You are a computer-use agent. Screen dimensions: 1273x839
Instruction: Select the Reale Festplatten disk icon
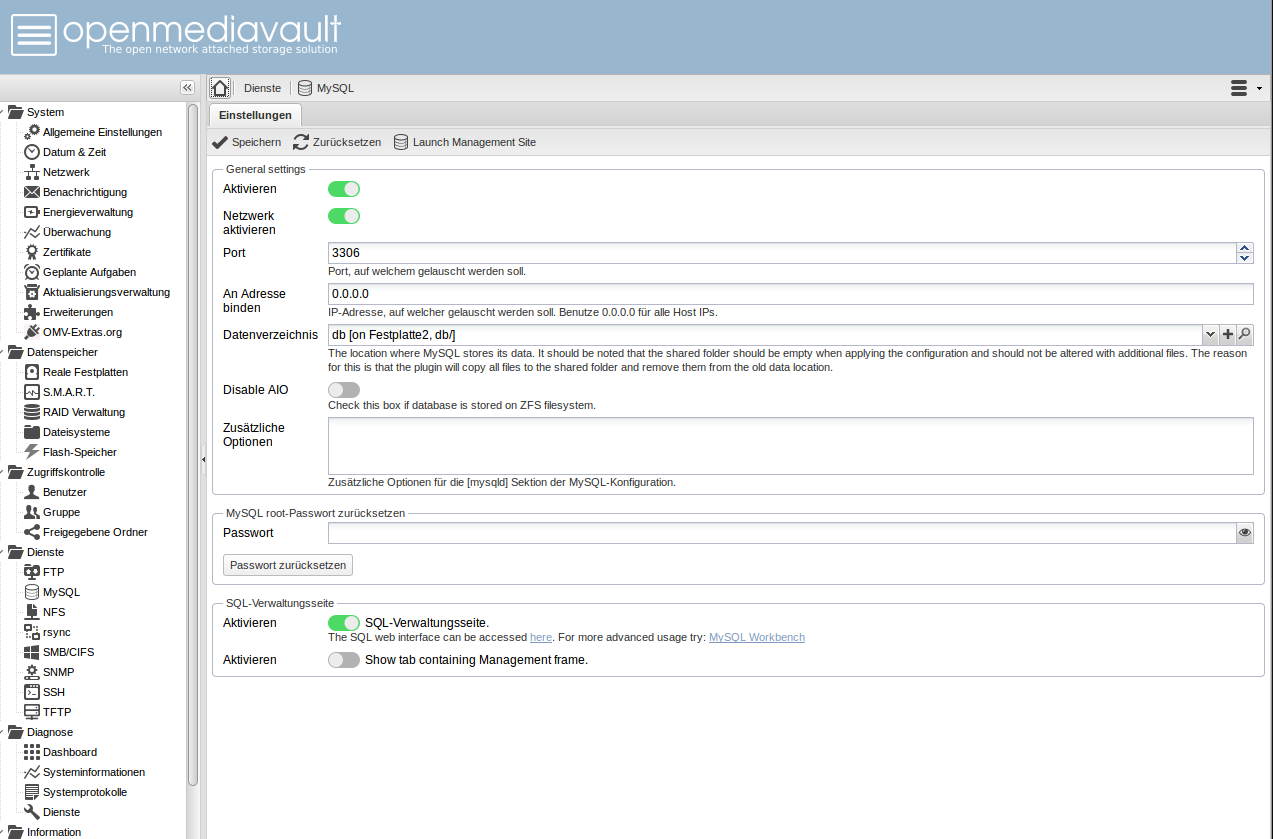point(32,372)
